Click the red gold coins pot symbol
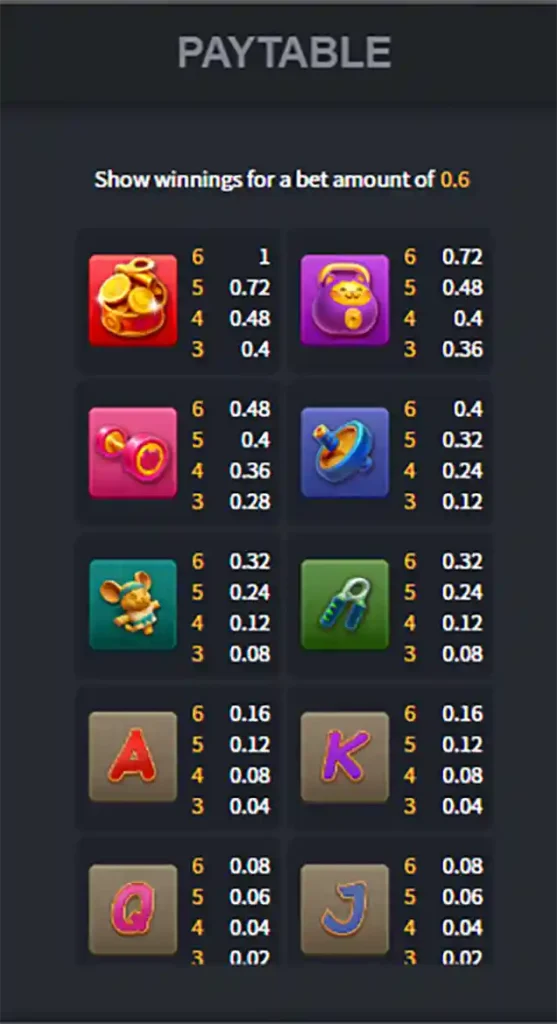The height and width of the screenshot is (1024, 557). [133, 300]
